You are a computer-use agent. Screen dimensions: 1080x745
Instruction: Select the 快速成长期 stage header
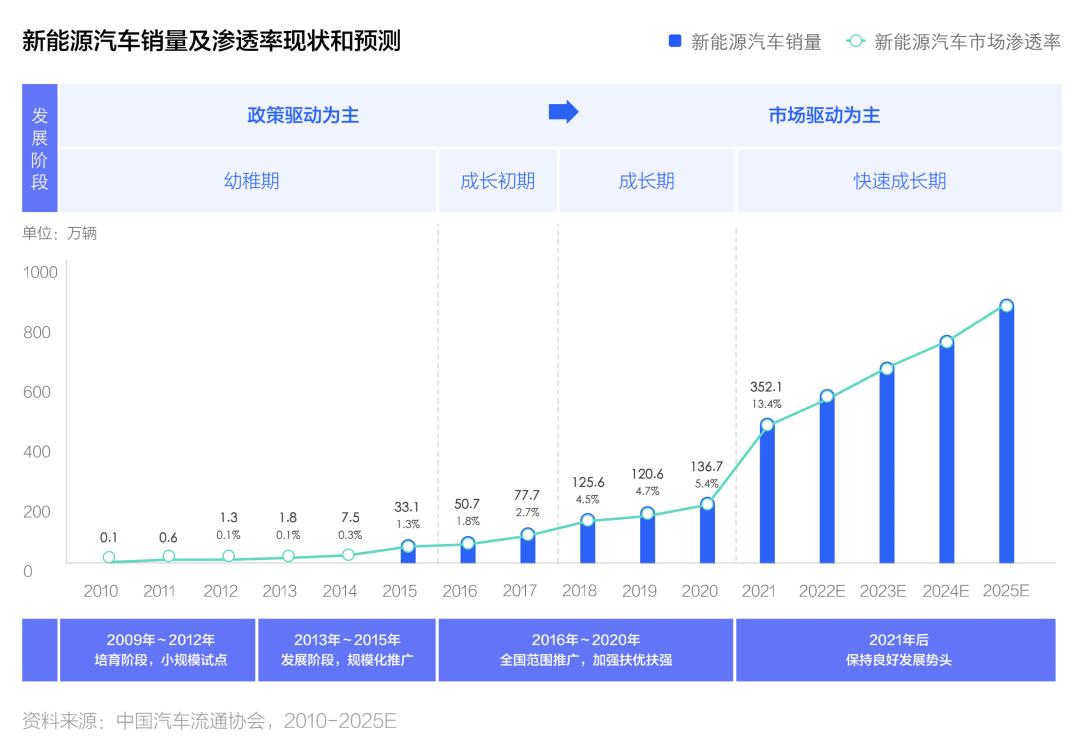tap(899, 181)
